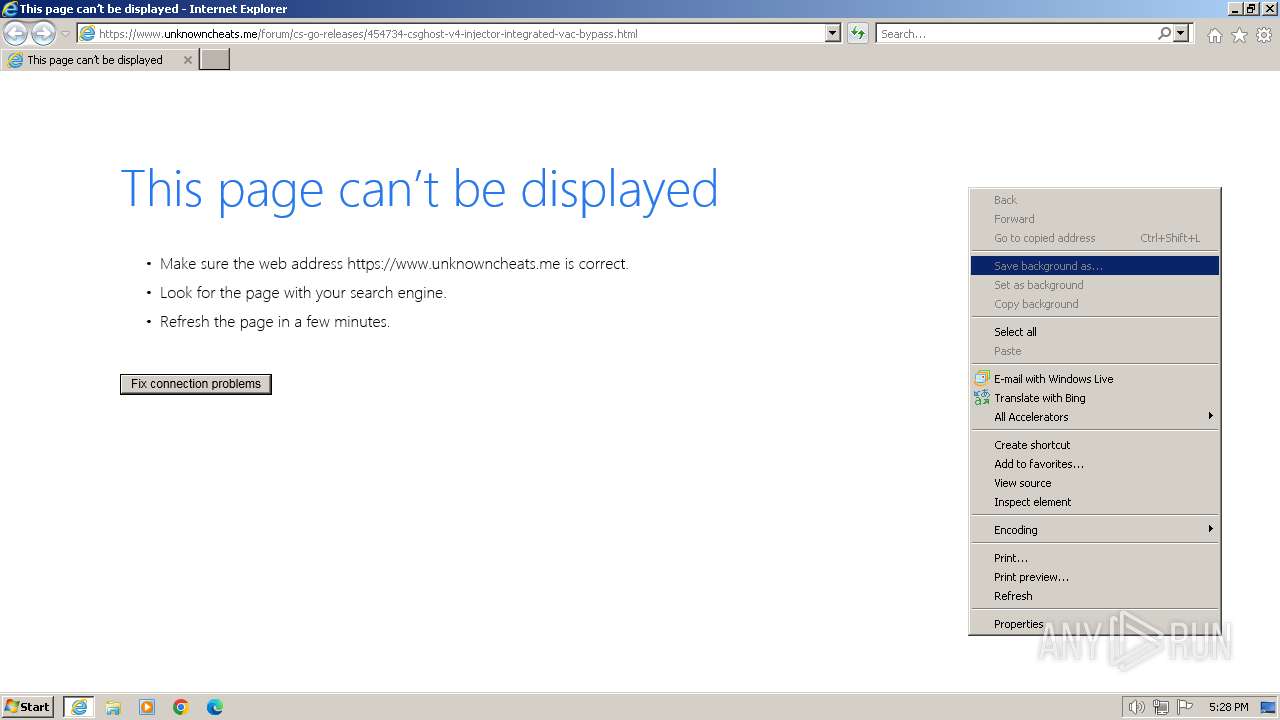
Task: Click the magnifier search icon
Action: pos(1164,33)
